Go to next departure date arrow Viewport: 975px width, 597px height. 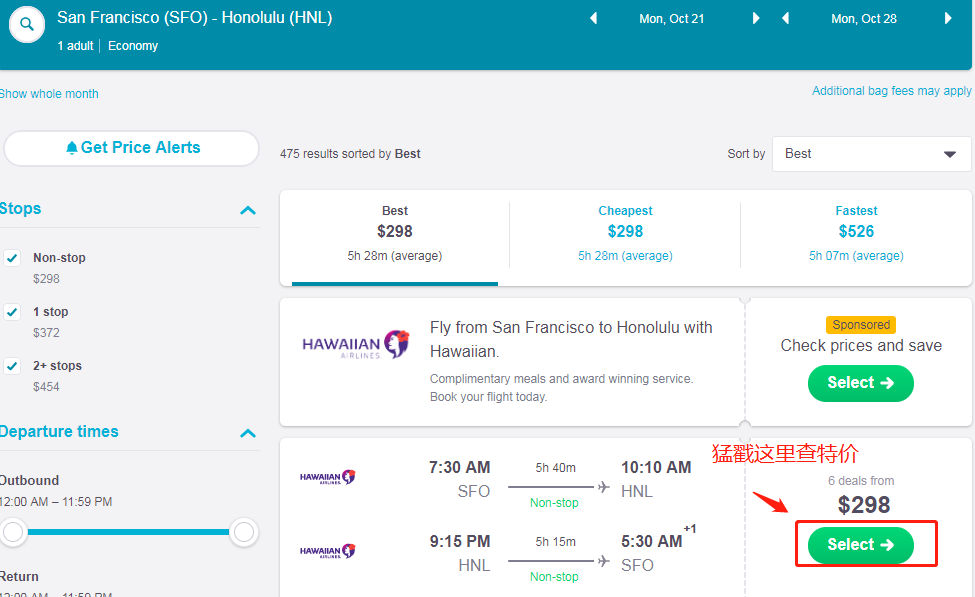(756, 19)
